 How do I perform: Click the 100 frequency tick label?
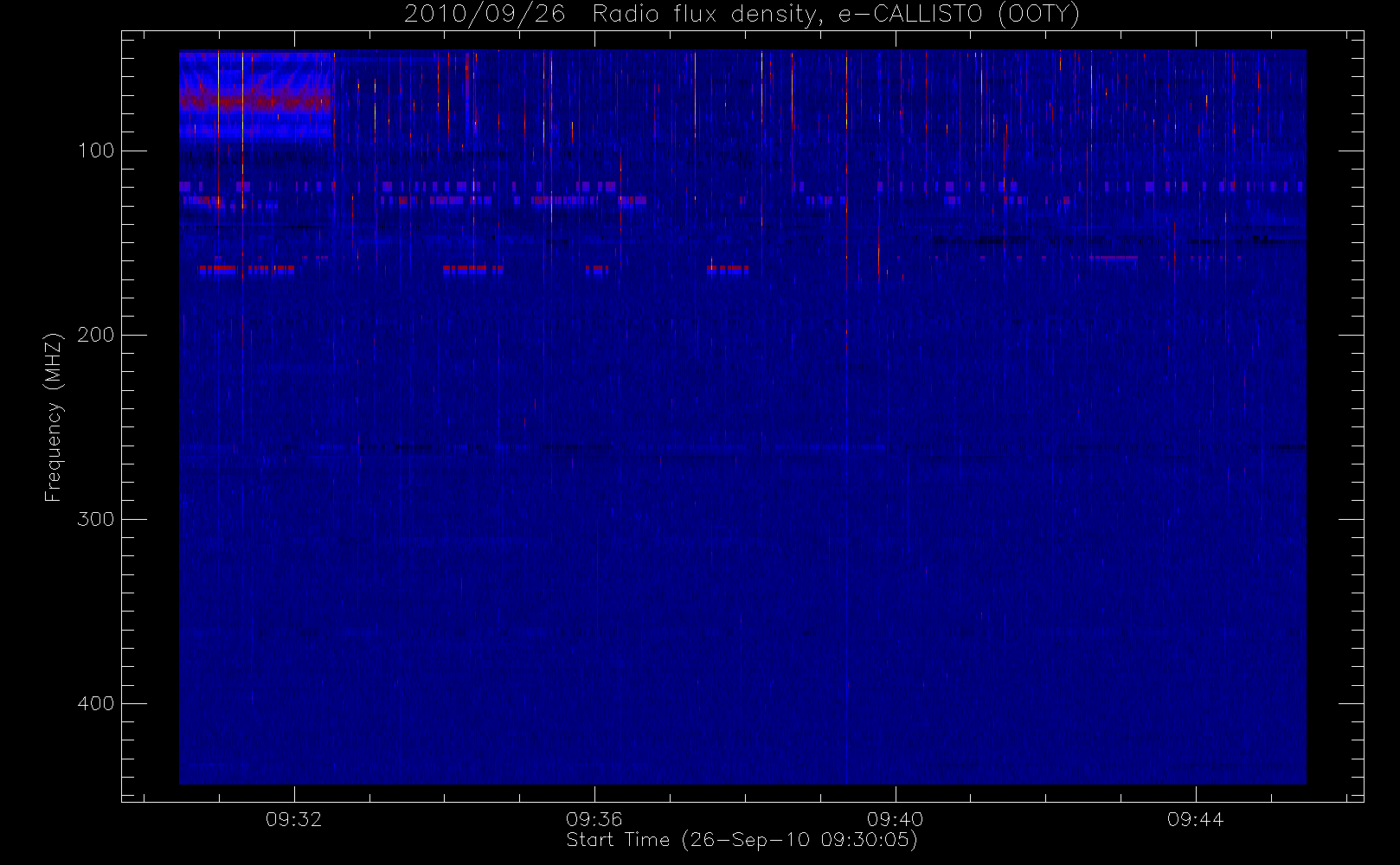(96, 151)
